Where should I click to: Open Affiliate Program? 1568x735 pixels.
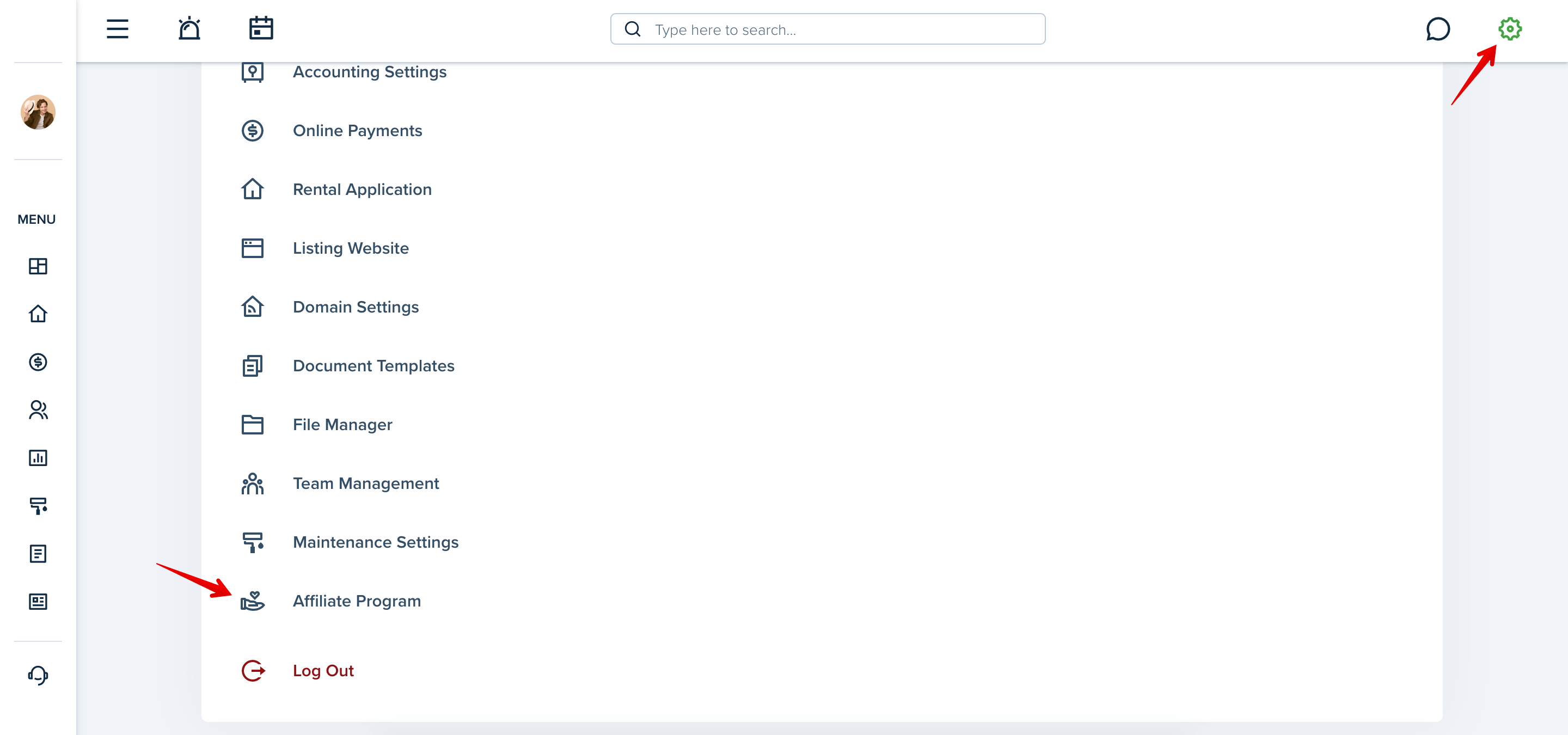click(x=357, y=601)
